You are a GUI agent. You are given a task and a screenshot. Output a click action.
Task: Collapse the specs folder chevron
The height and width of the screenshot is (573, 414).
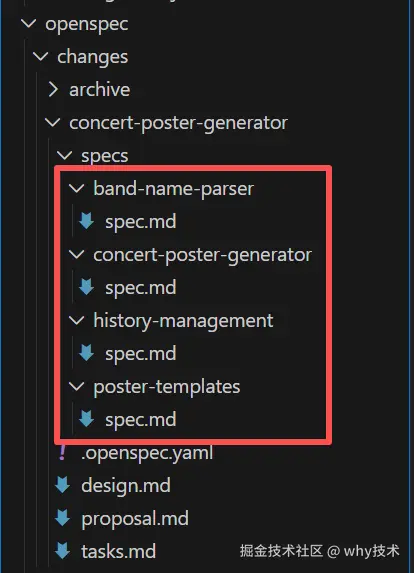(x=65, y=156)
